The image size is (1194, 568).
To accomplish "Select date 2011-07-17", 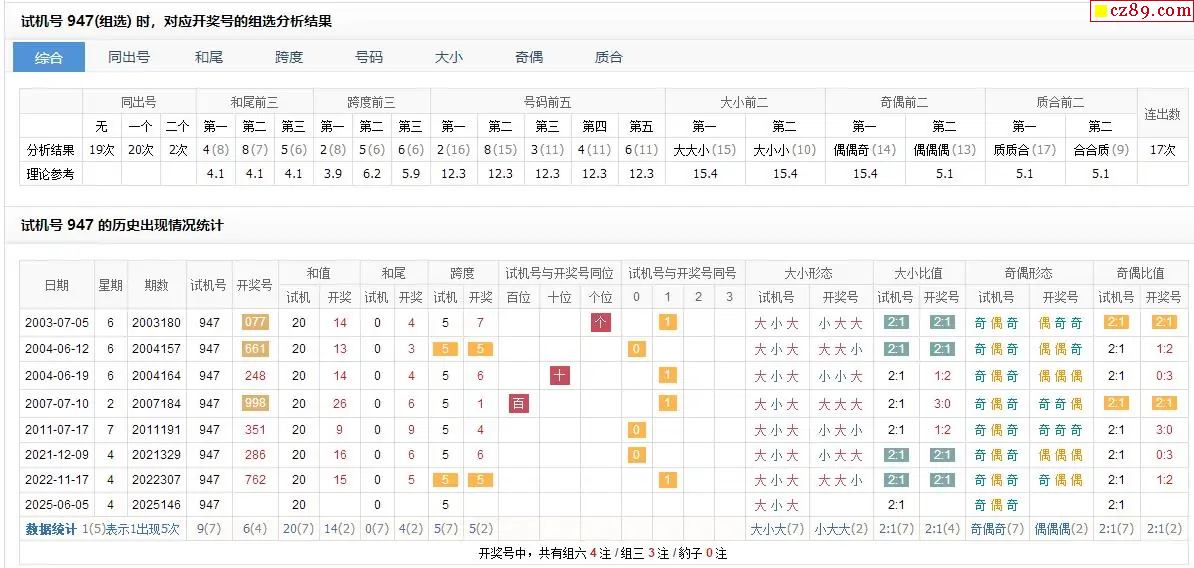I will pos(57,430).
